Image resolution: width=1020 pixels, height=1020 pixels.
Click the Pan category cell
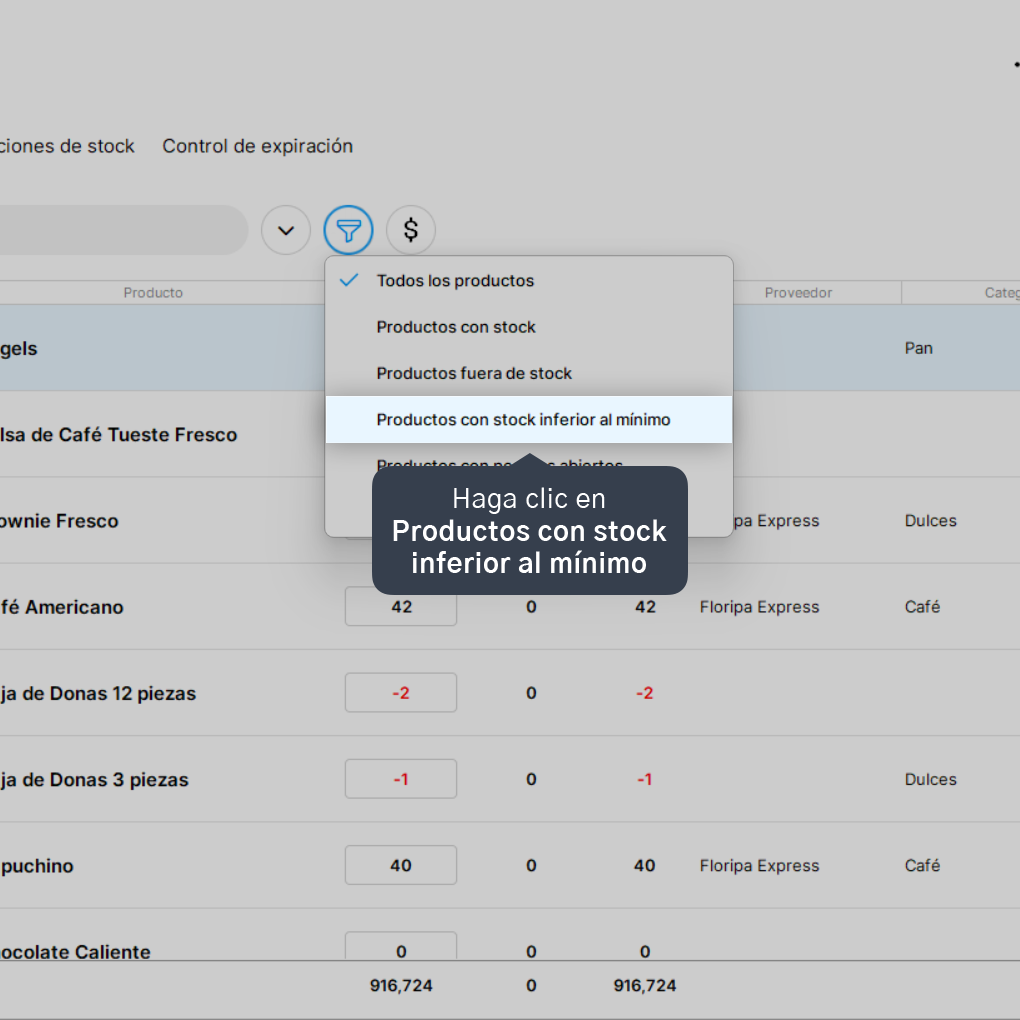pyautogui.click(x=919, y=348)
